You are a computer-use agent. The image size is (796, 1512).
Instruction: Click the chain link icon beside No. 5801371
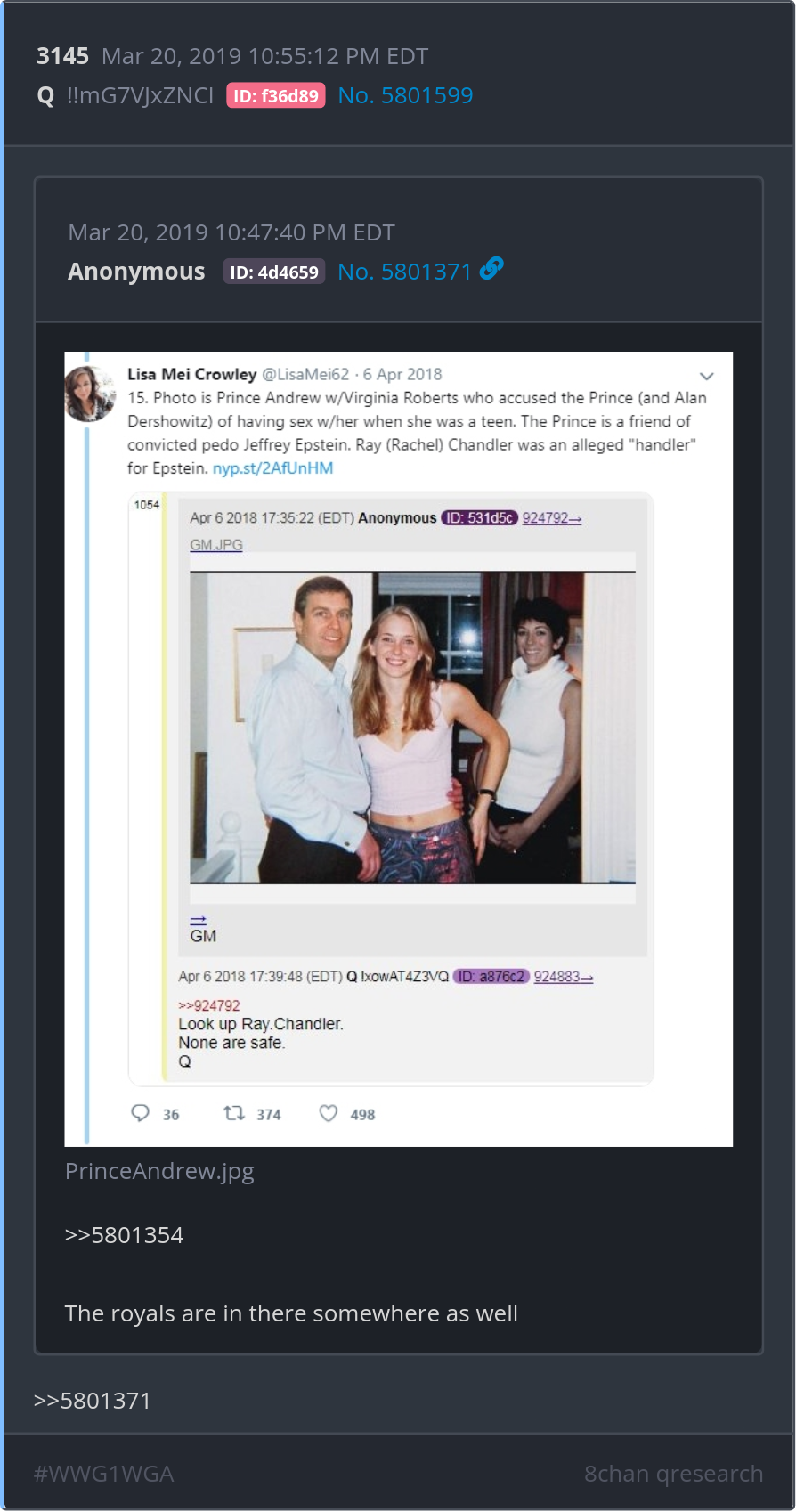(x=491, y=269)
